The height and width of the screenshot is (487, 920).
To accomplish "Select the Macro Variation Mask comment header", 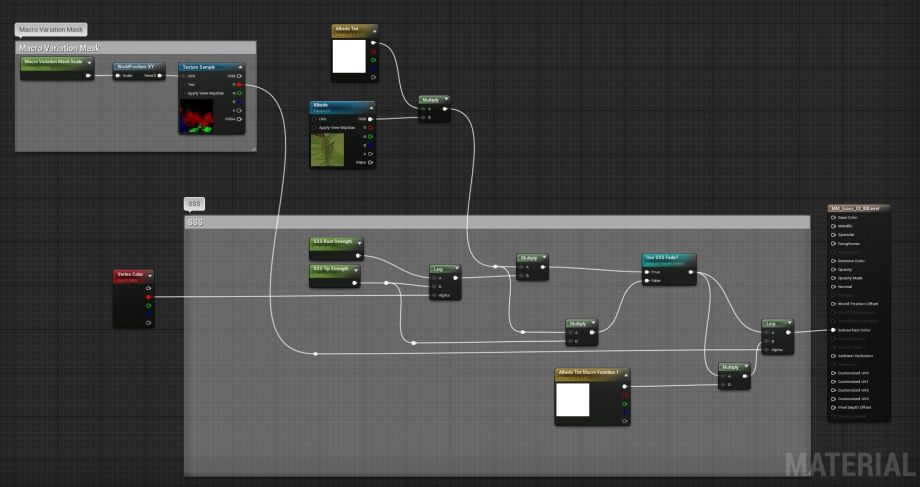I will point(136,48).
